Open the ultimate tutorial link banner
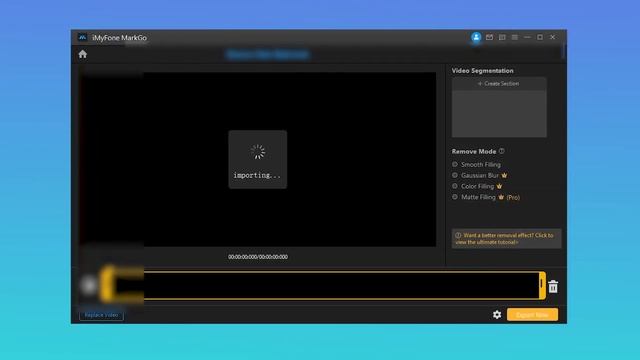640x360 pixels. pyautogui.click(x=506, y=239)
